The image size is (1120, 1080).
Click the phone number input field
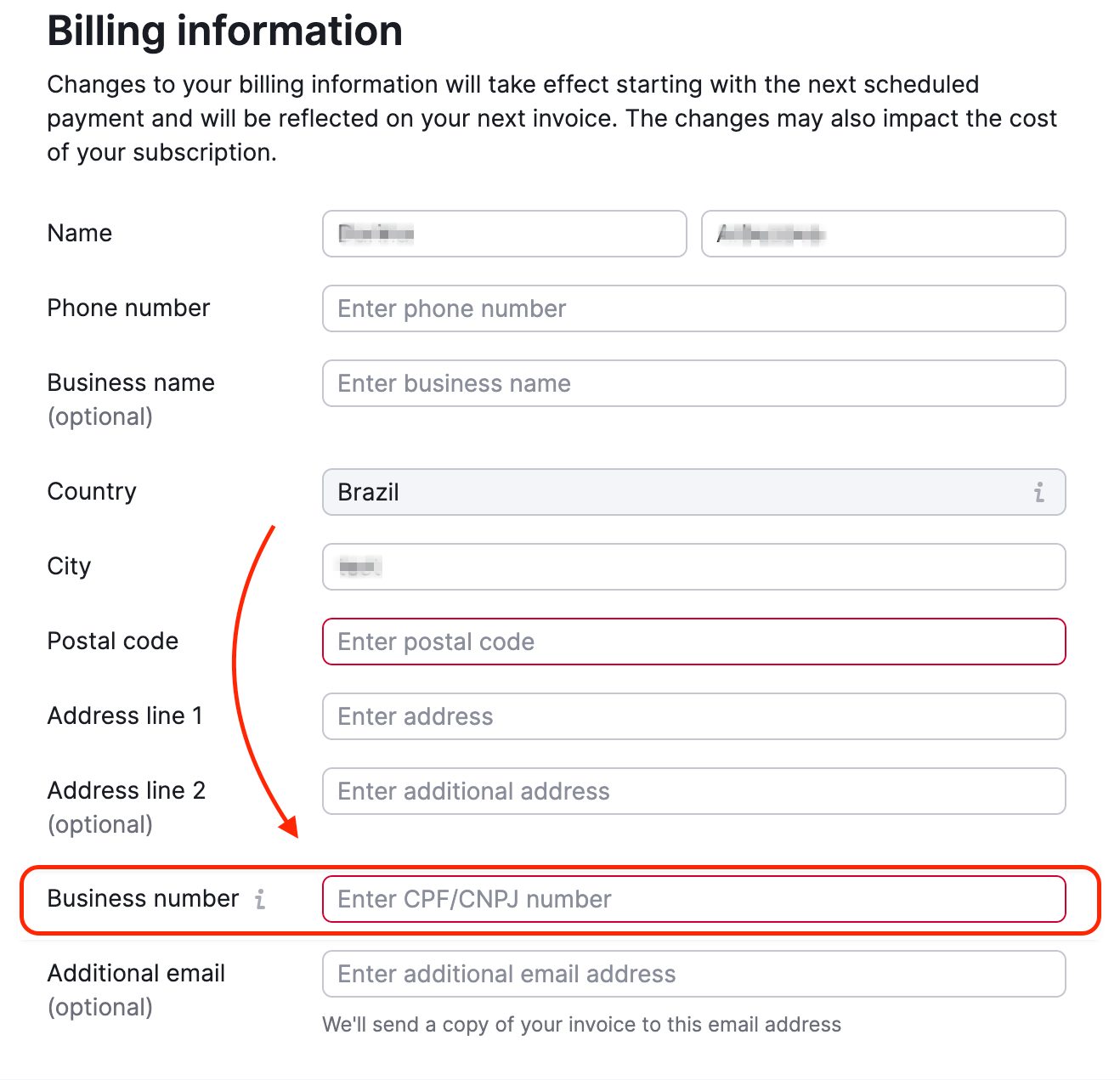pyautogui.click(x=693, y=308)
